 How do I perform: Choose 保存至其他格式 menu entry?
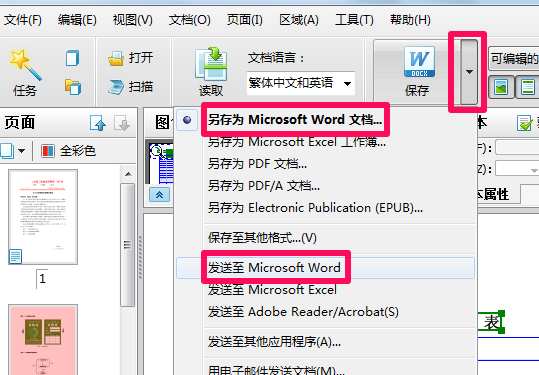click(x=262, y=238)
